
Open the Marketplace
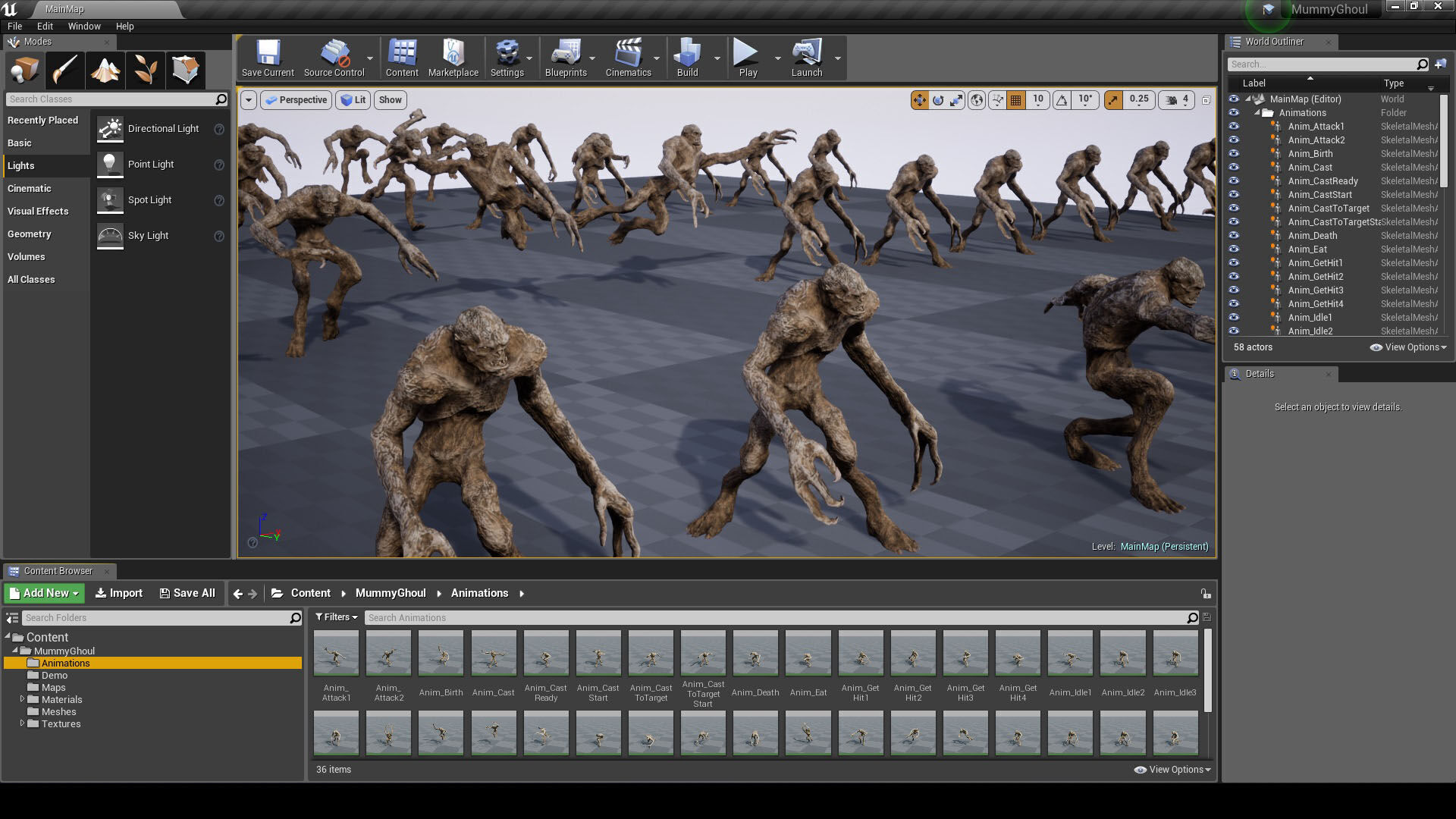click(453, 58)
